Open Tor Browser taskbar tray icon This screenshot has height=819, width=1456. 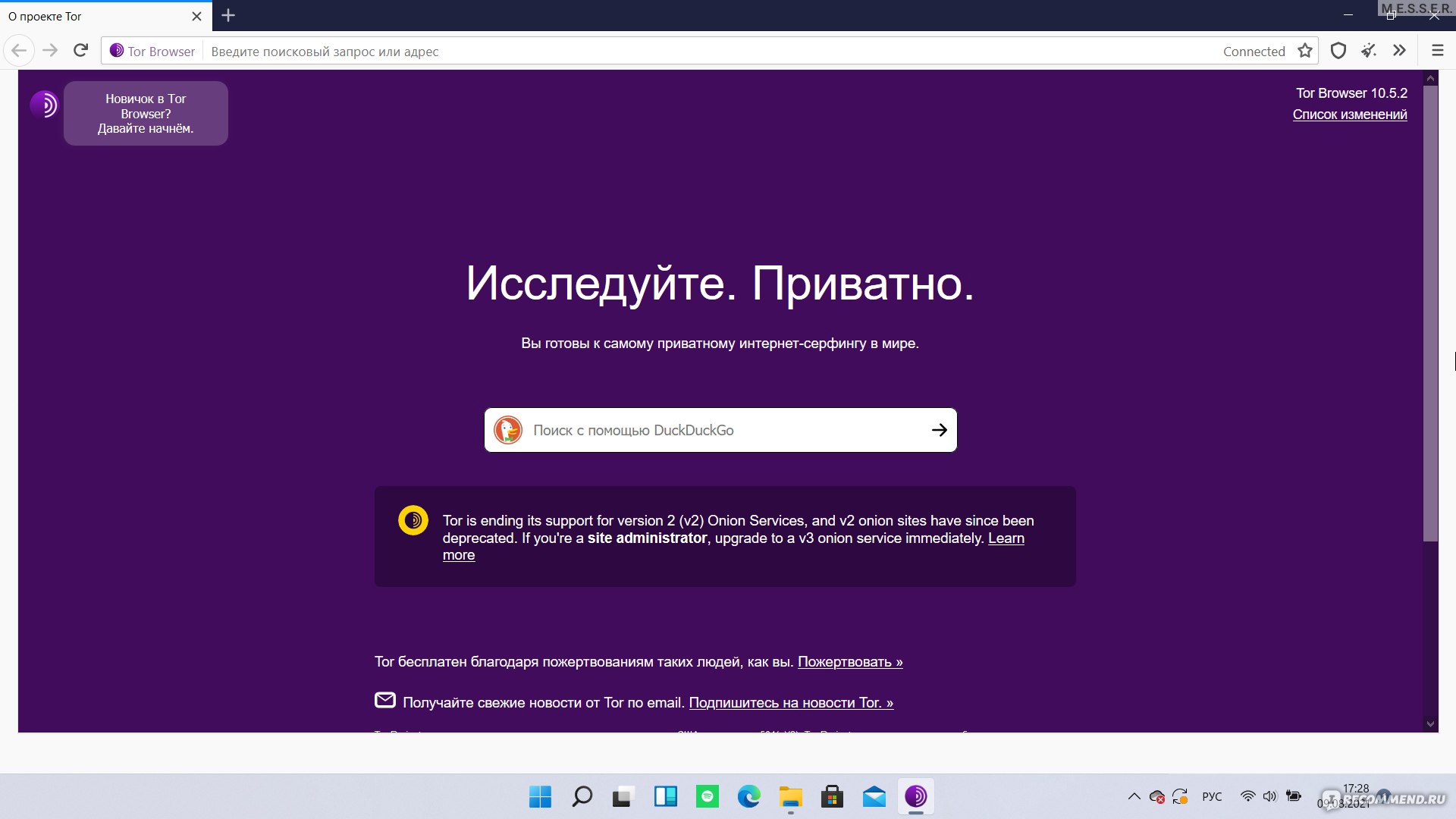click(x=915, y=797)
